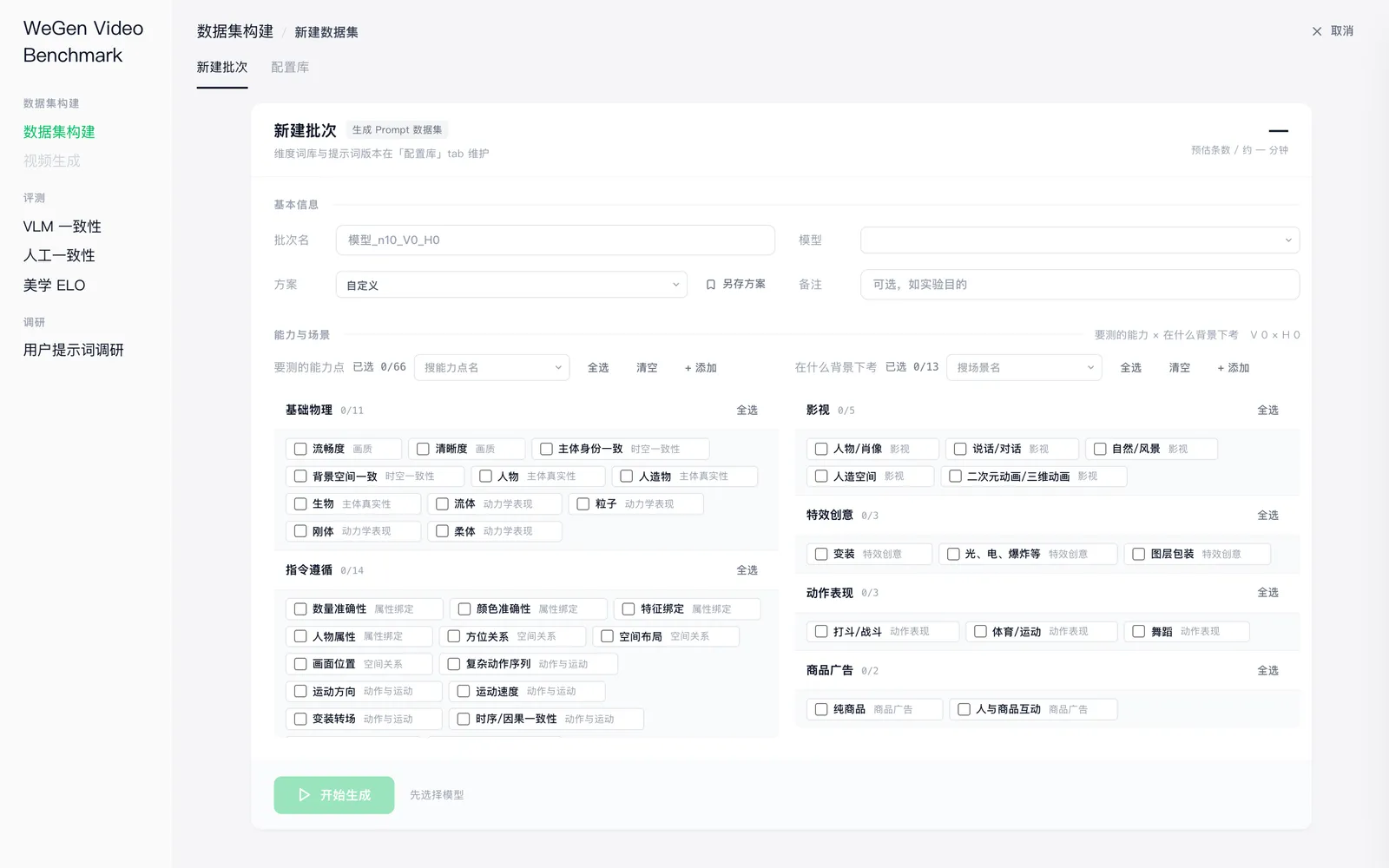
Task: Click the 备注 input field
Action: coord(1080,285)
